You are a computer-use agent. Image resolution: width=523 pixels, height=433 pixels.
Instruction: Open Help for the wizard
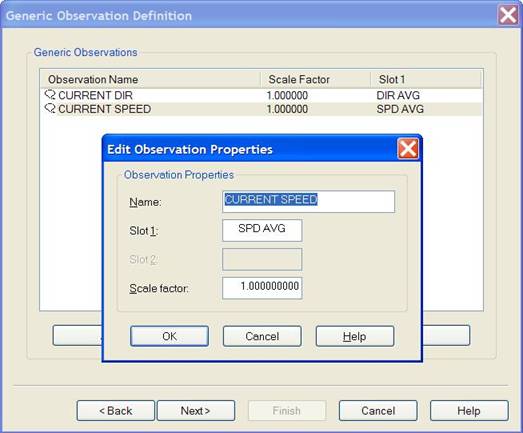pos(469,411)
